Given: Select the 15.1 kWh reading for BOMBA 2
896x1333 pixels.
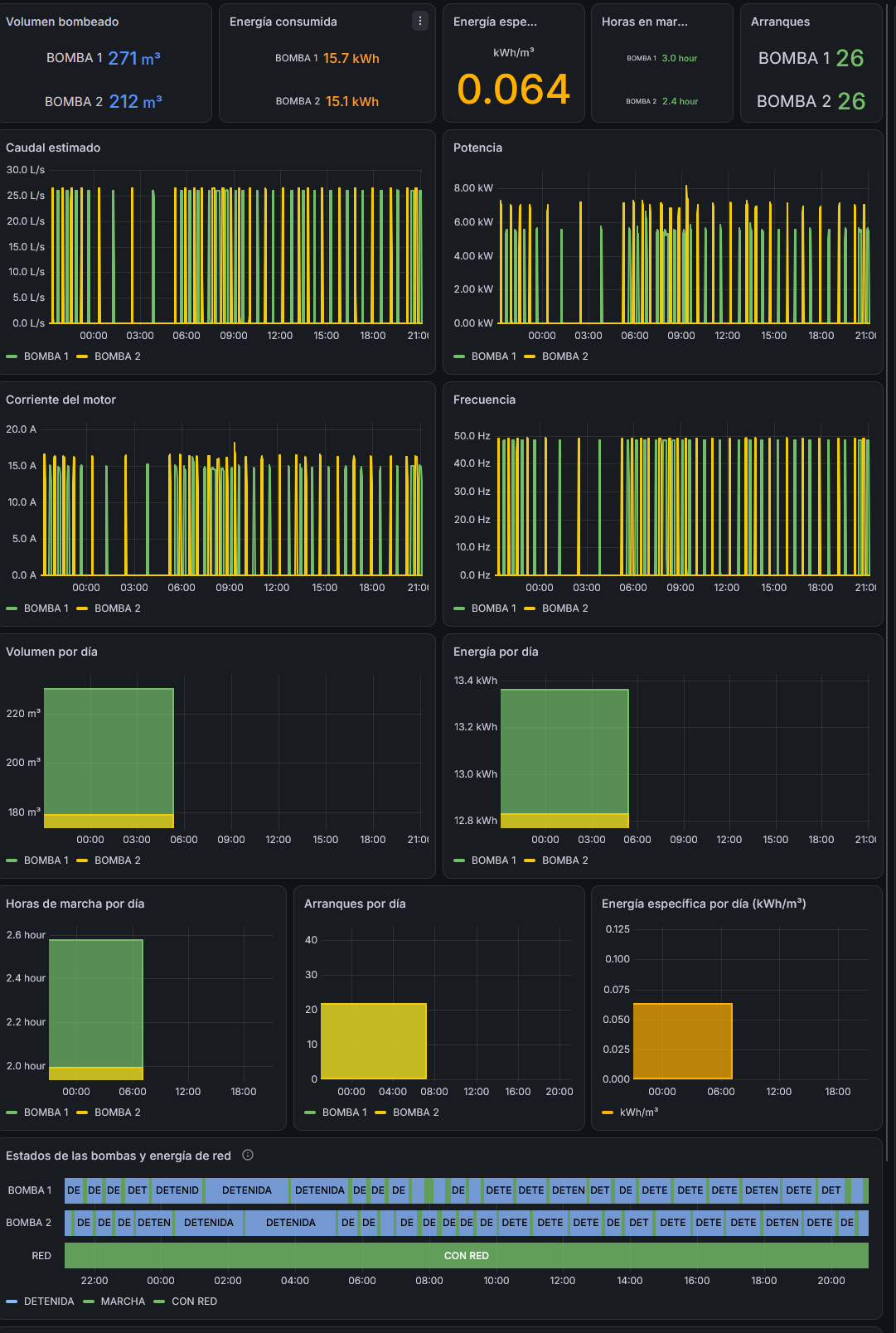Looking at the screenshot, I should [x=352, y=101].
